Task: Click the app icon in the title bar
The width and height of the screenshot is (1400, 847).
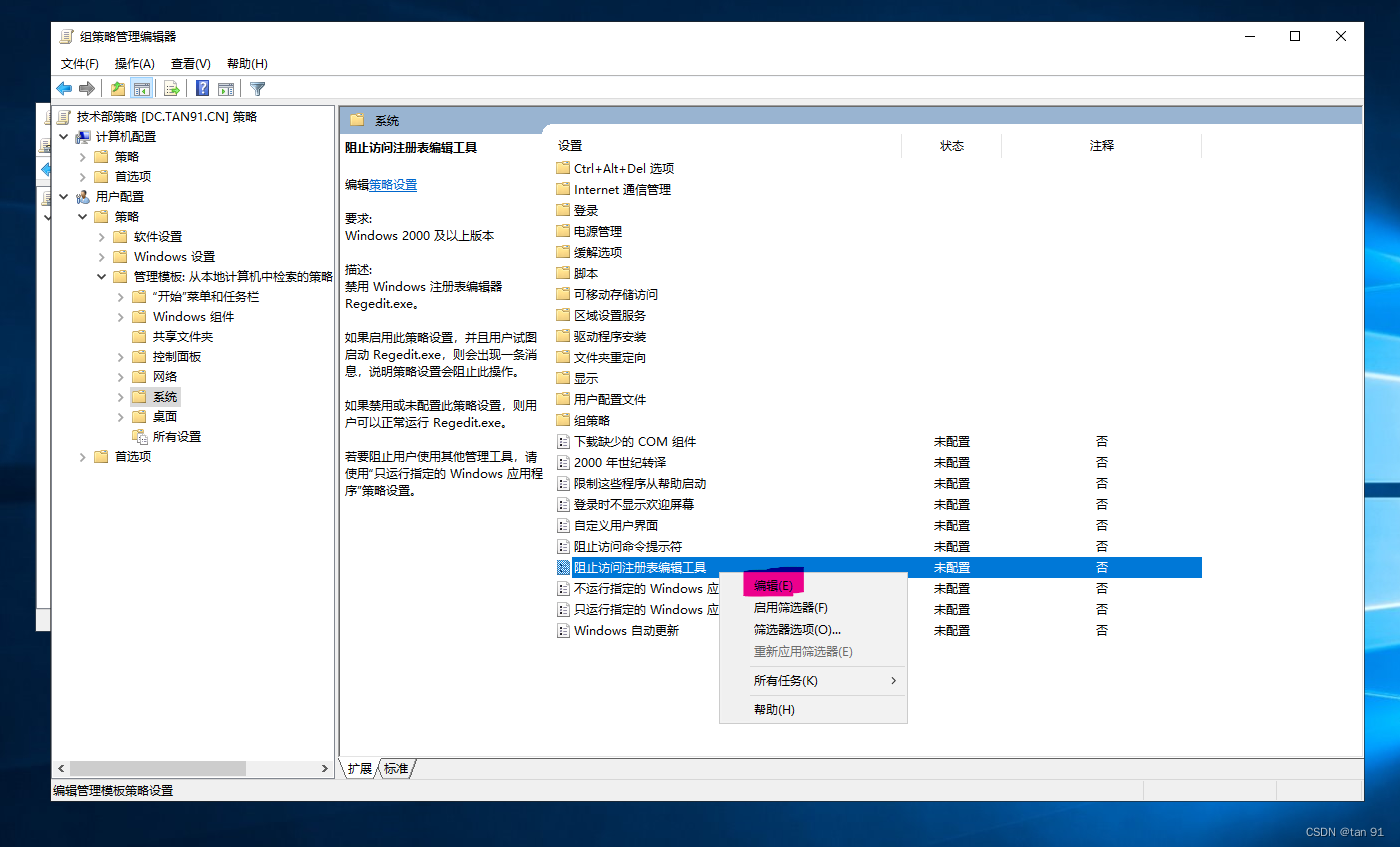Action: [x=66, y=36]
